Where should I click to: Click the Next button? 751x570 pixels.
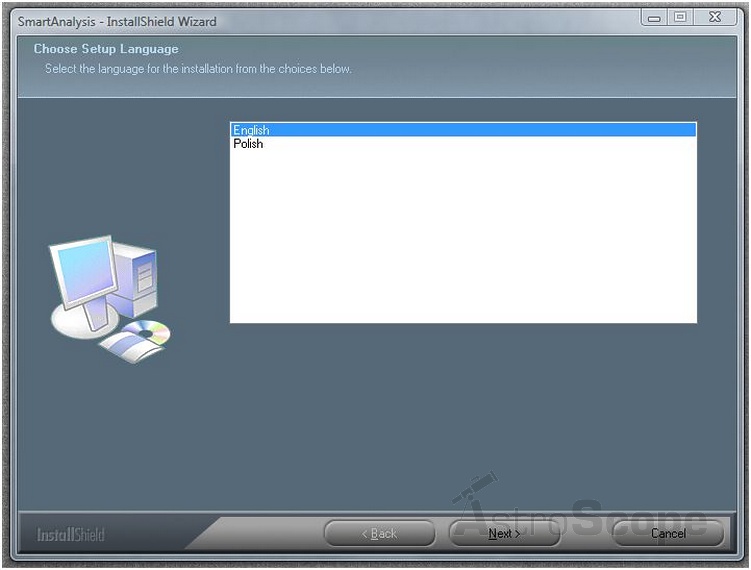click(x=504, y=534)
